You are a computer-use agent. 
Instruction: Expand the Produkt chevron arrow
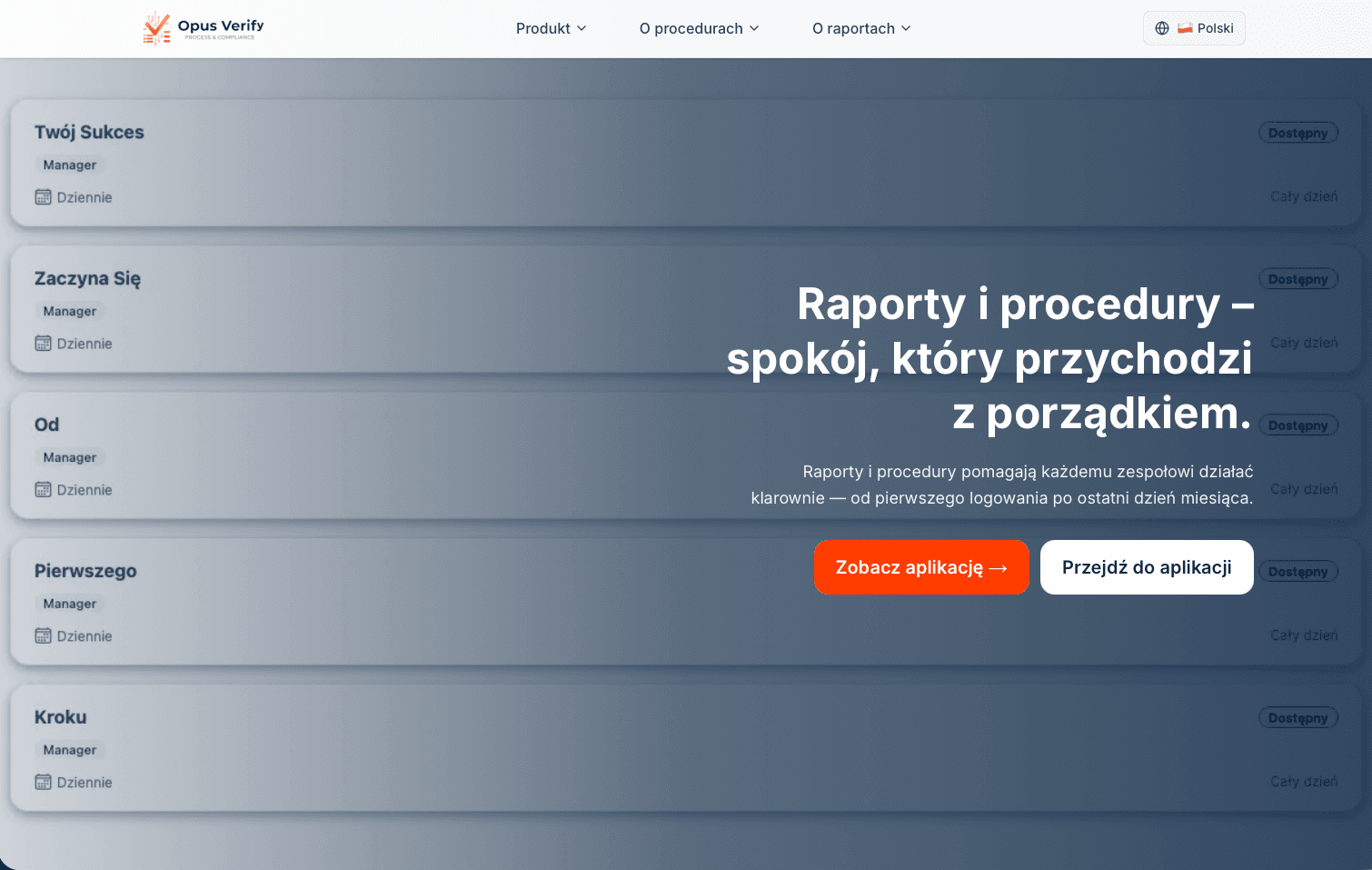(582, 28)
